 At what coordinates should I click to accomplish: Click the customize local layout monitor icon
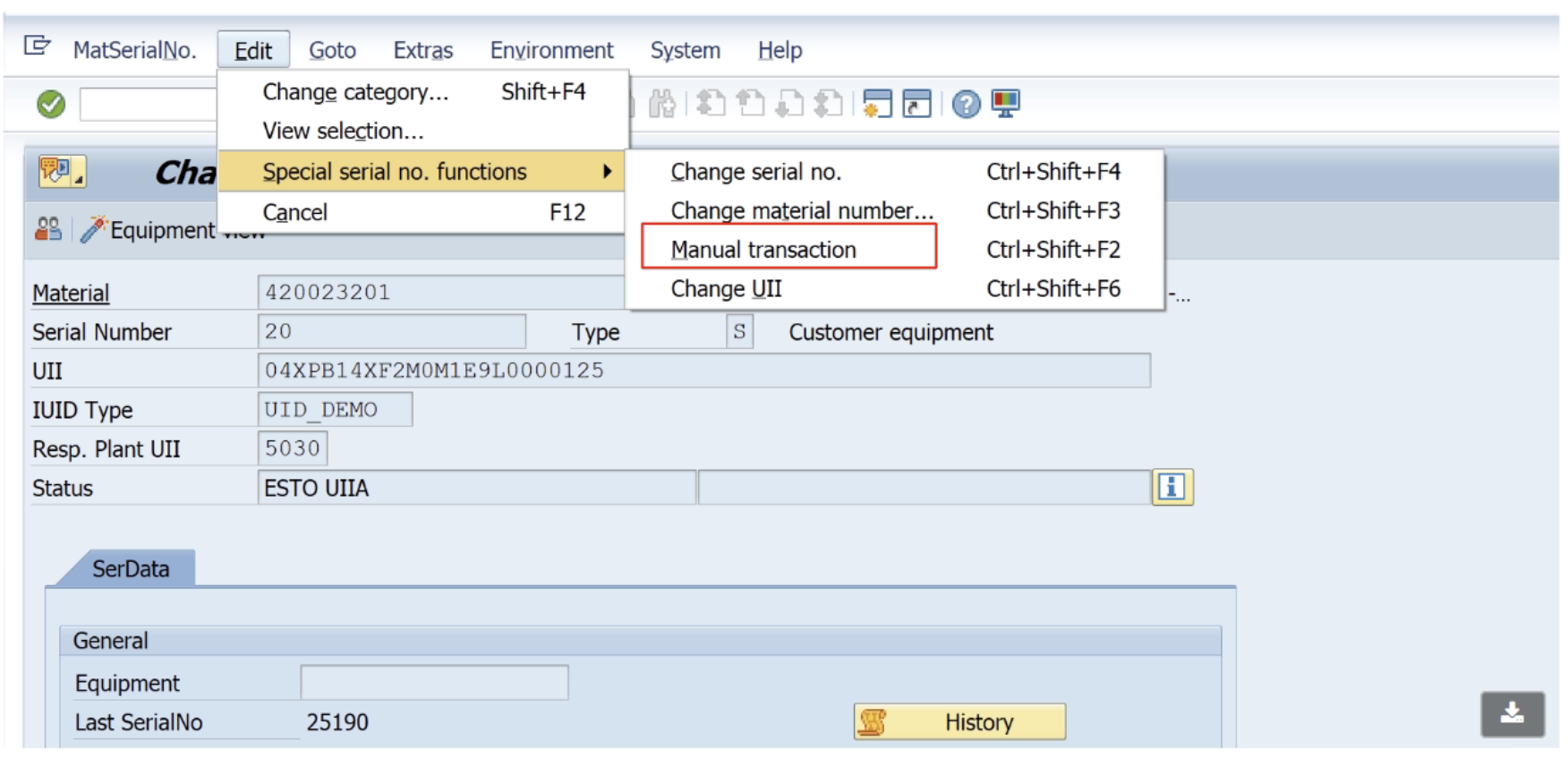1005,105
